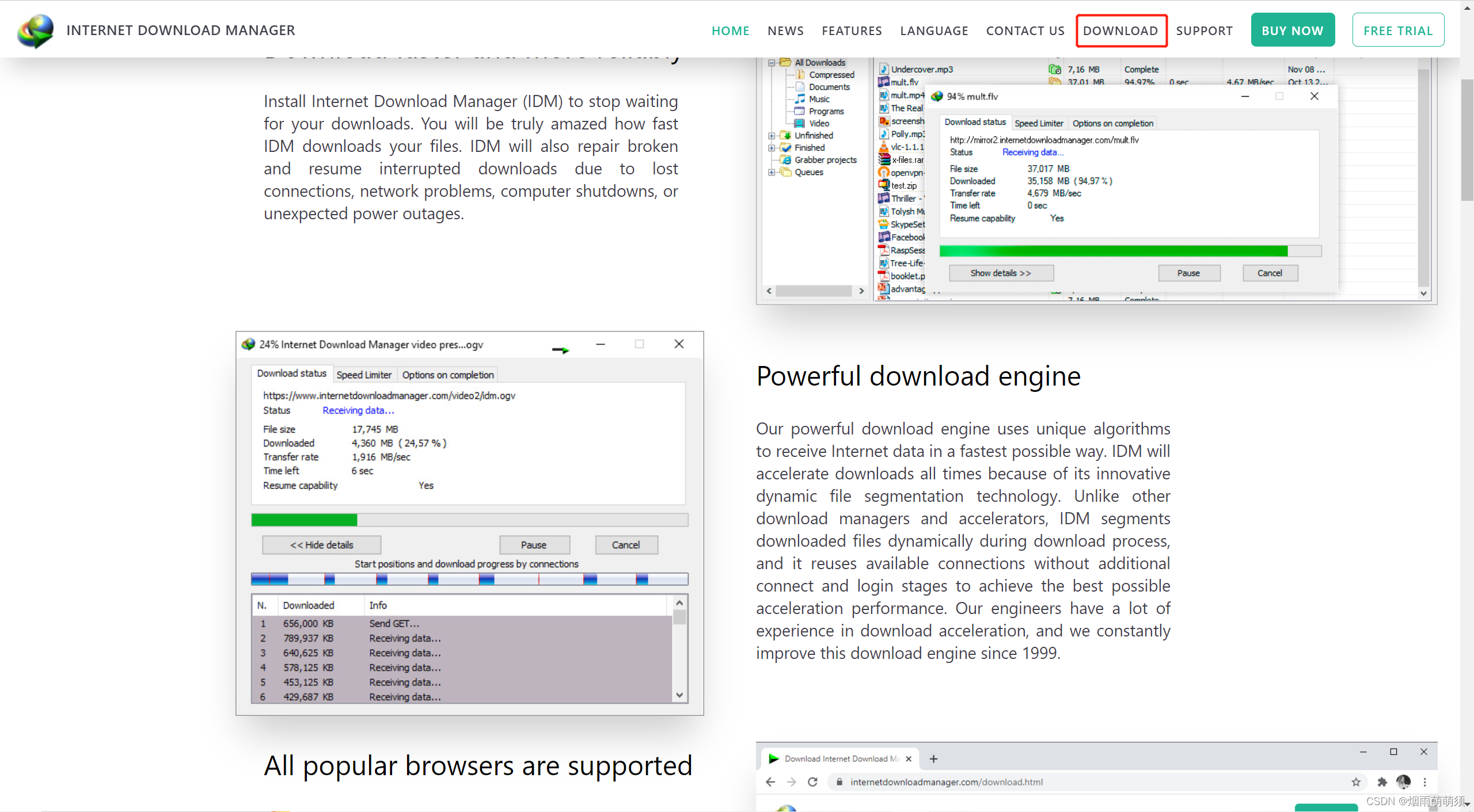Image resolution: width=1474 pixels, height=812 pixels.
Task: Expand the Queues tree node
Action: (x=772, y=172)
